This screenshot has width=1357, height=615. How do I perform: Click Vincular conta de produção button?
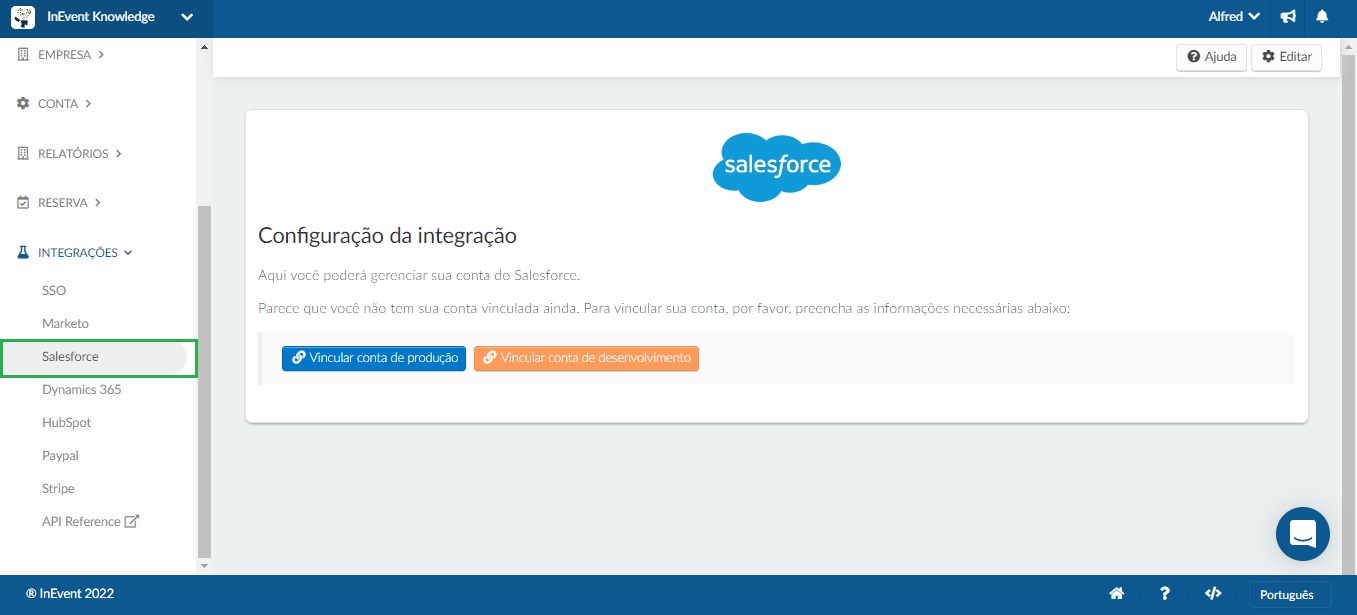click(374, 358)
